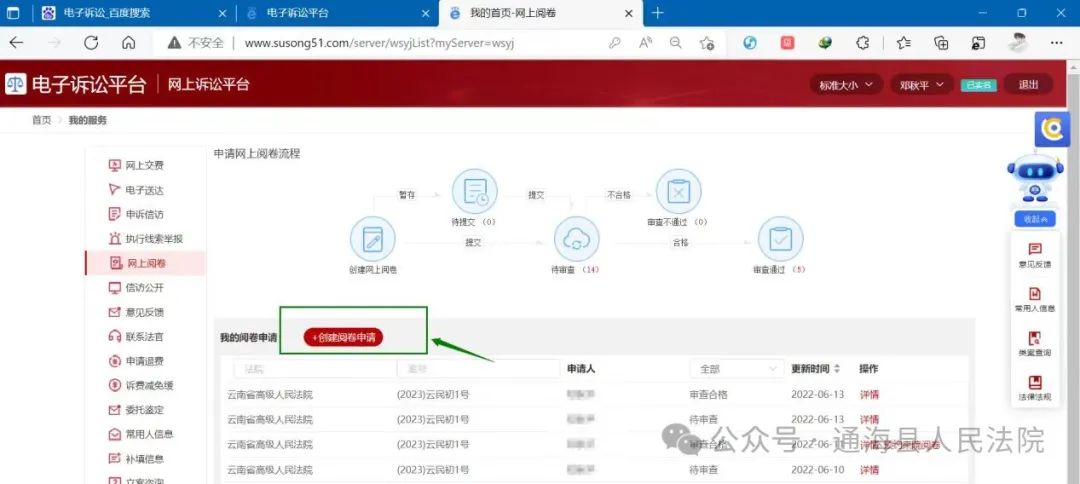The width and height of the screenshot is (1080, 484).
Task: Open the 邓秋平 user dropdown
Action: 922,85
